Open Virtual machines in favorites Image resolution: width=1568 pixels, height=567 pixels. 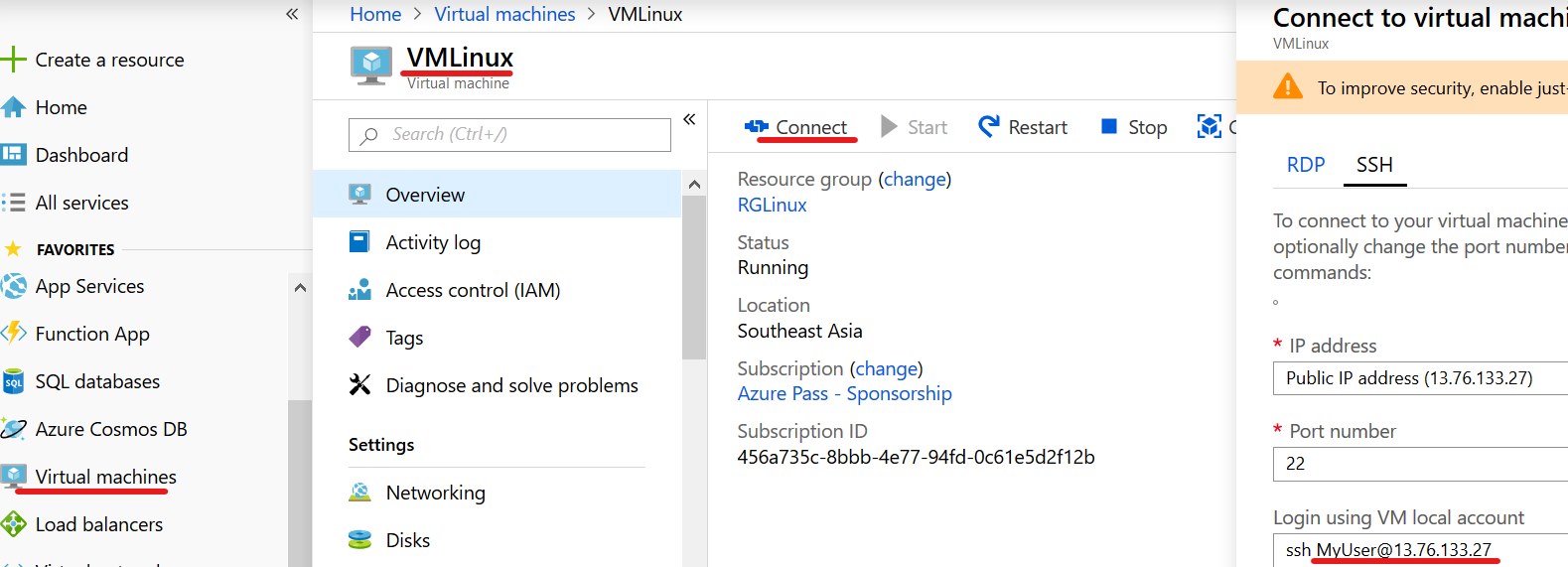(x=105, y=477)
